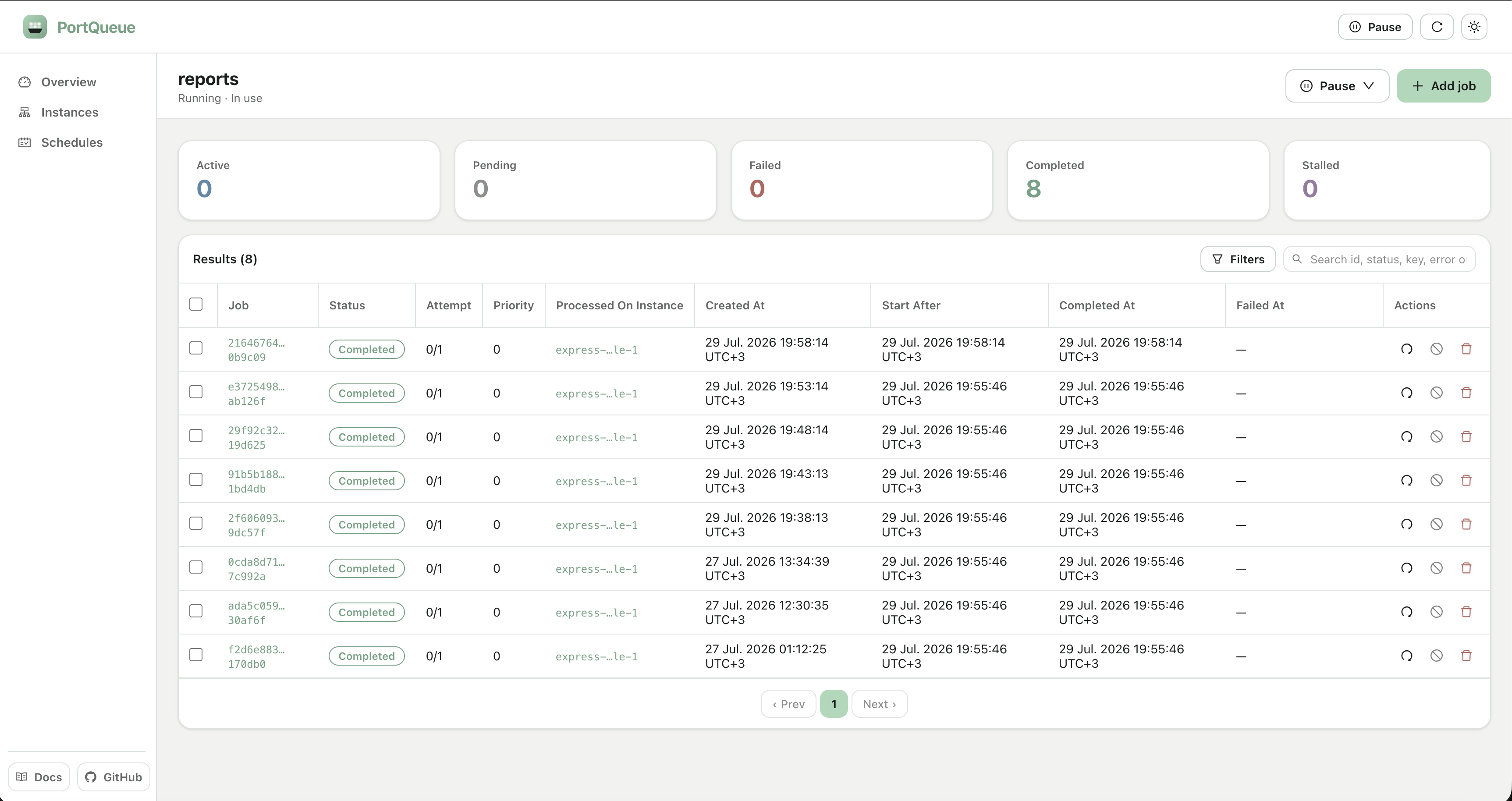
Task: Cancel the job ada5c059…30af6f
Action: [x=1436, y=612]
